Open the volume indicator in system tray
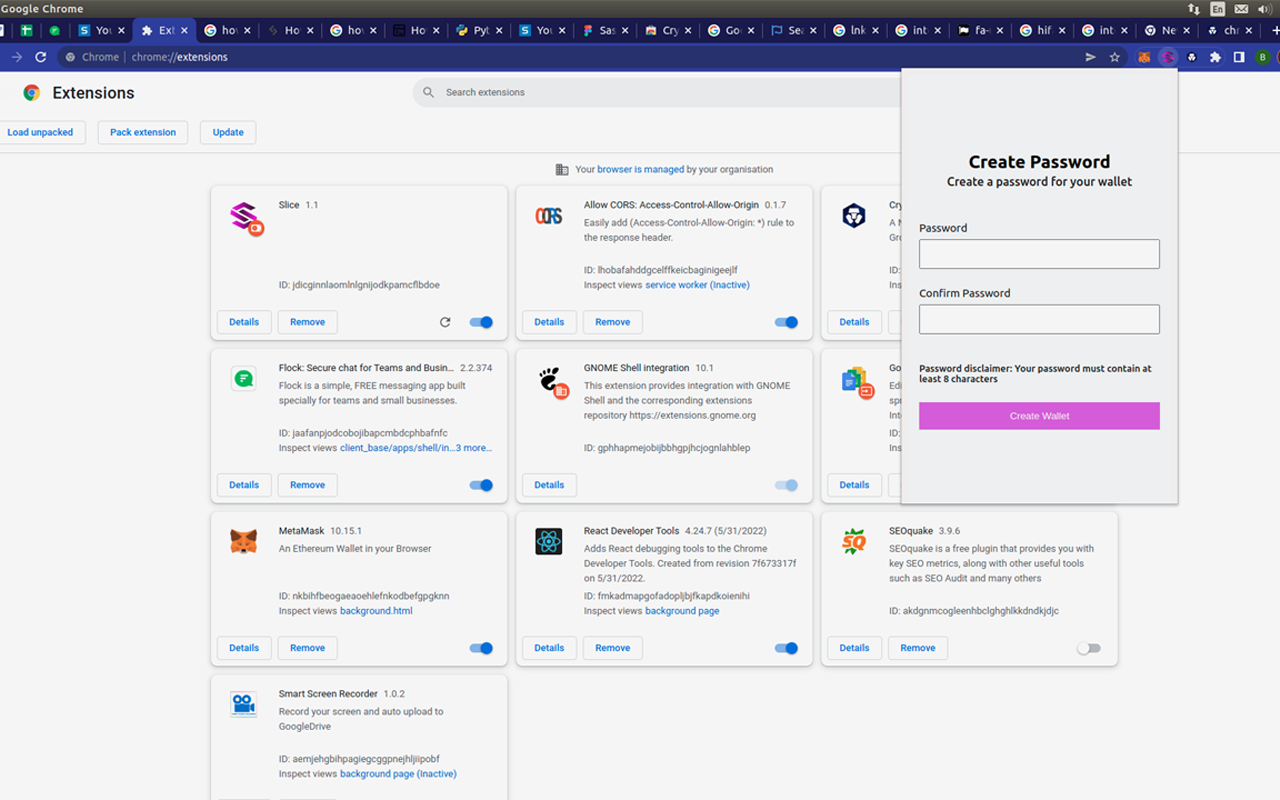 pos(1265,8)
